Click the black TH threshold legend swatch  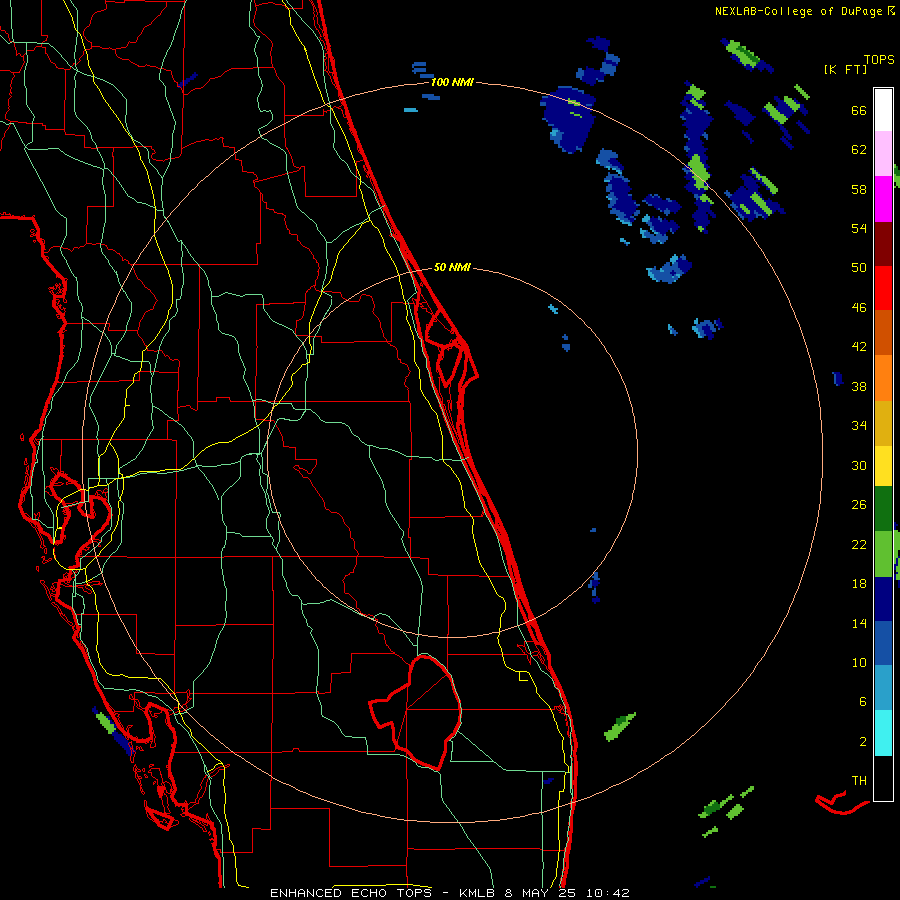(x=883, y=778)
